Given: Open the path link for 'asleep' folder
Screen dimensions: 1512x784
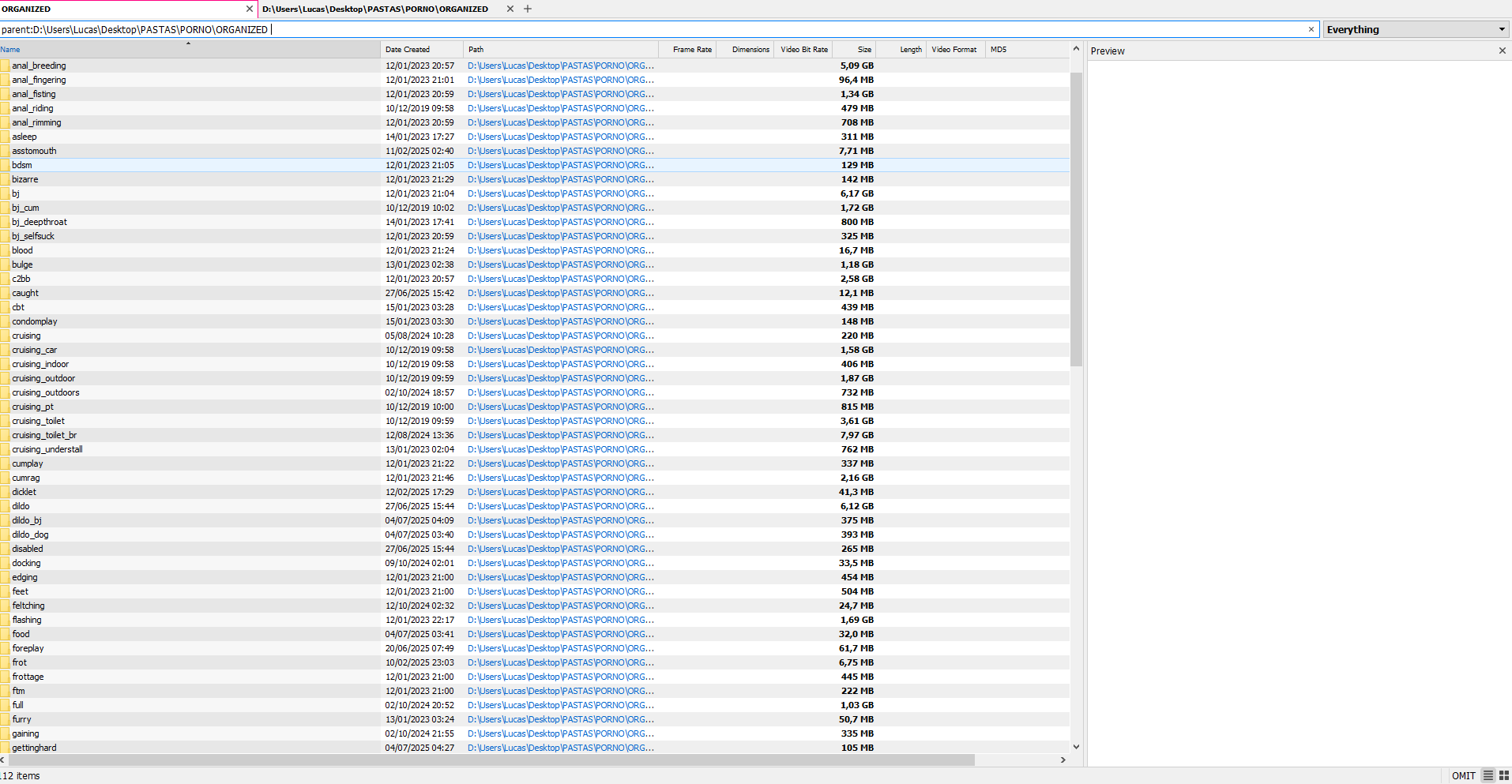Looking at the screenshot, I should (x=560, y=137).
